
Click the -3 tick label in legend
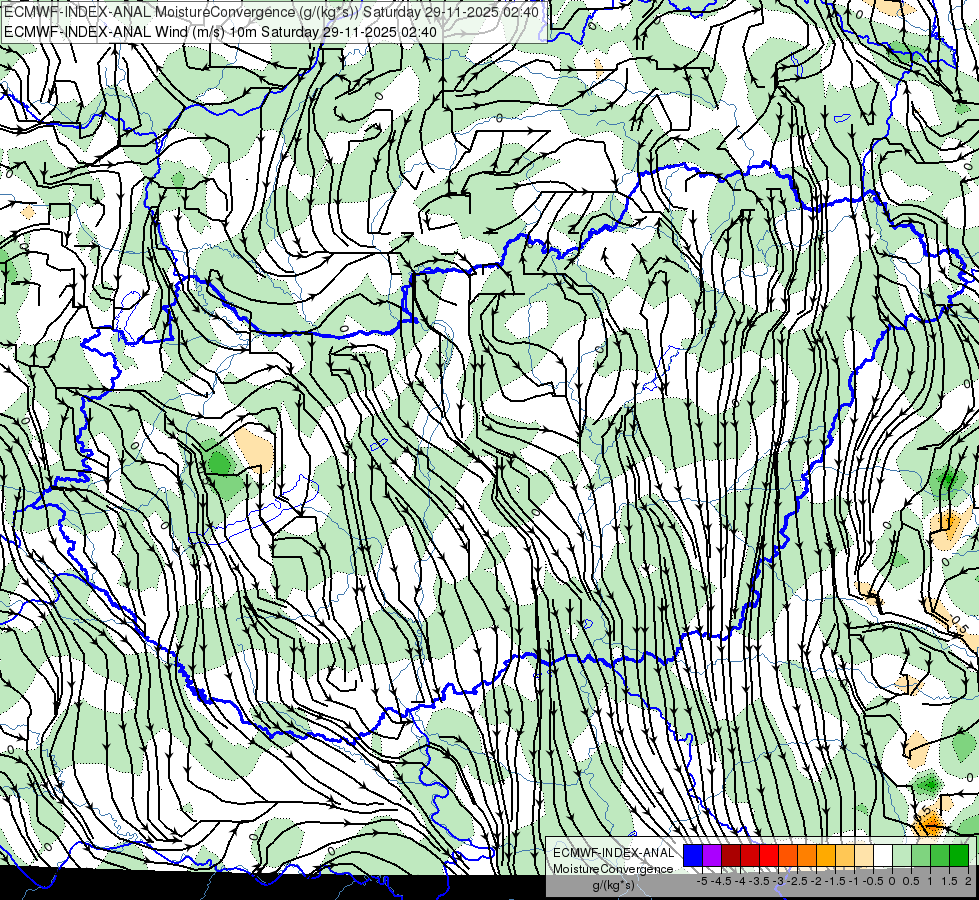[779, 881]
